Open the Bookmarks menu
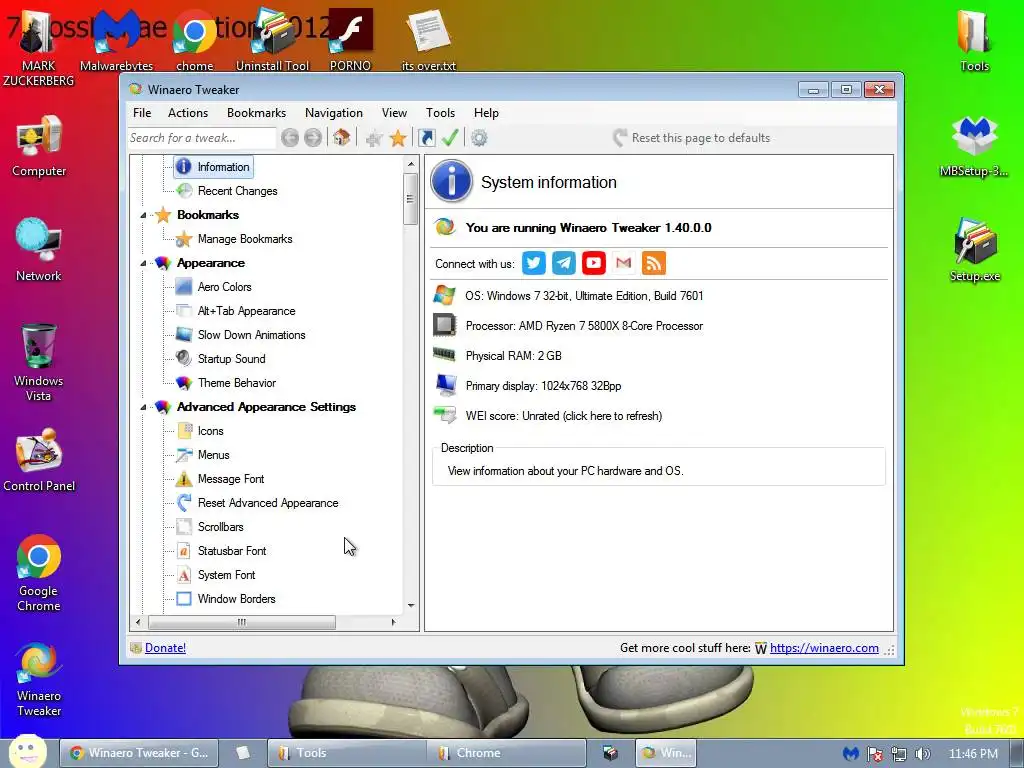Image resolution: width=1024 pixels, height=768 pixels. (257, 113)
